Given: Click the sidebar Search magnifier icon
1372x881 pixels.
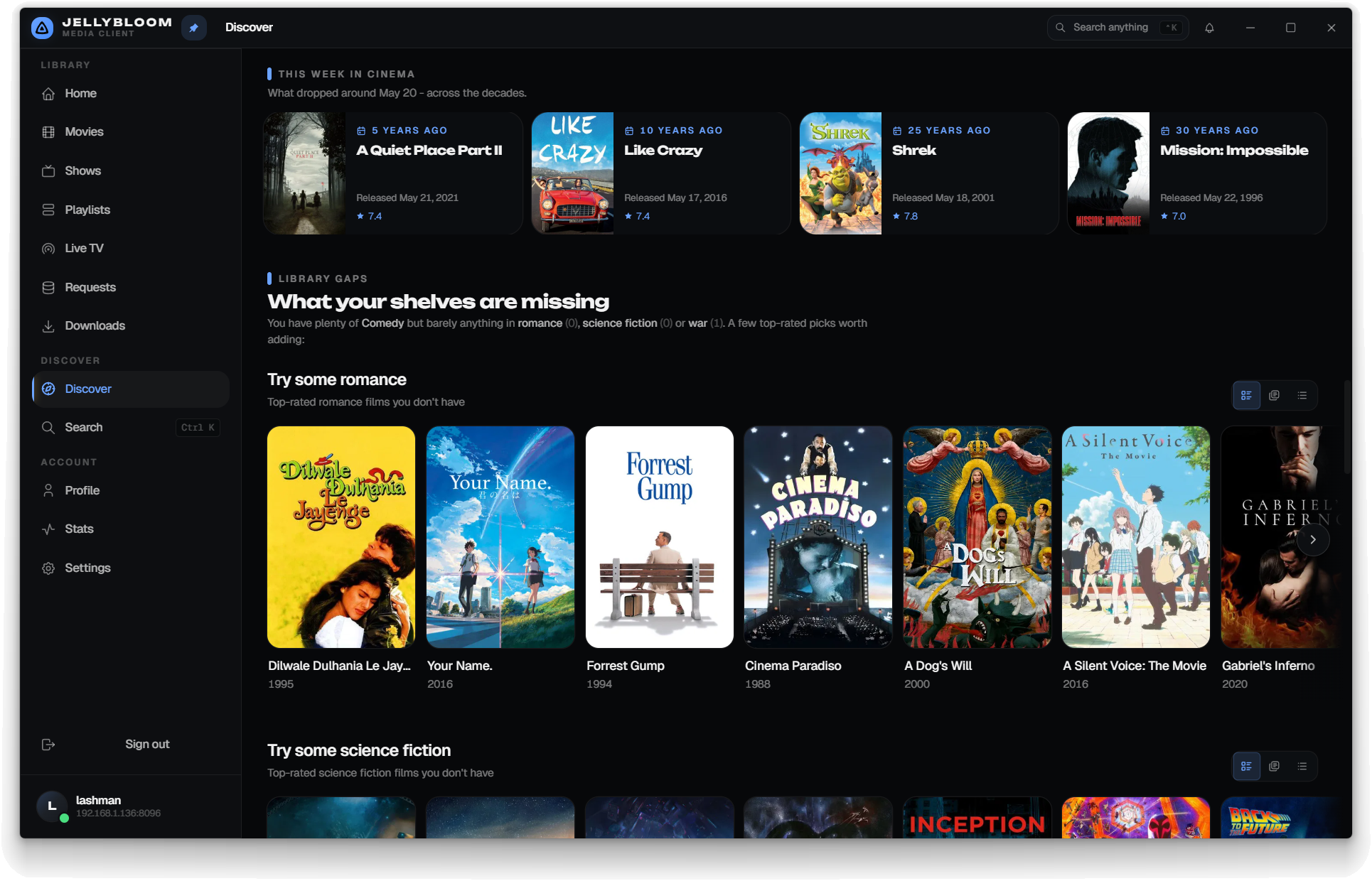Looking at the screenshot, I should [x=48, y=427].
